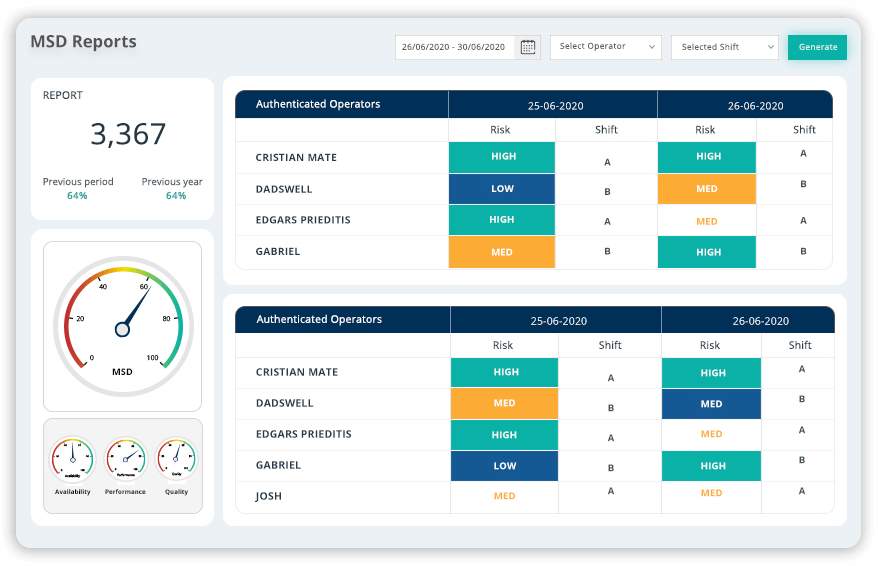
Task: Click Authenticated Operators header in top table
Action: point(318,104)
